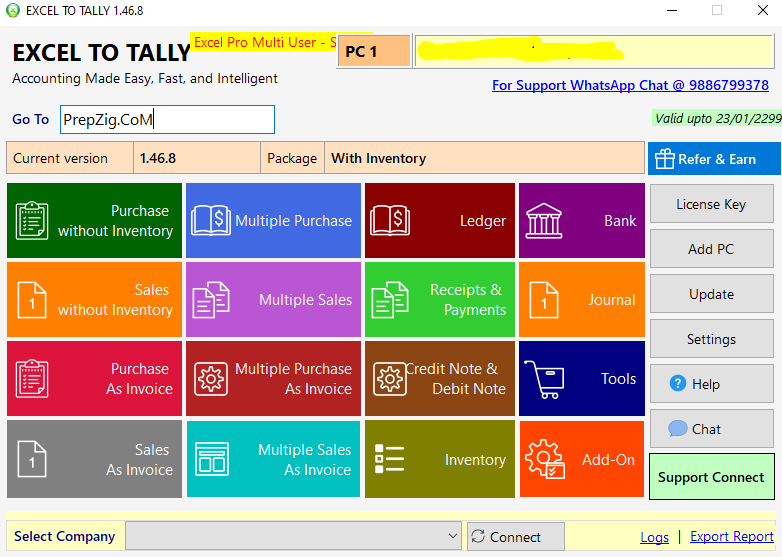This screenshot has height=557, width=782.
Task: Click the Update button
Action: pyautogui.click(x=712, y=294)
